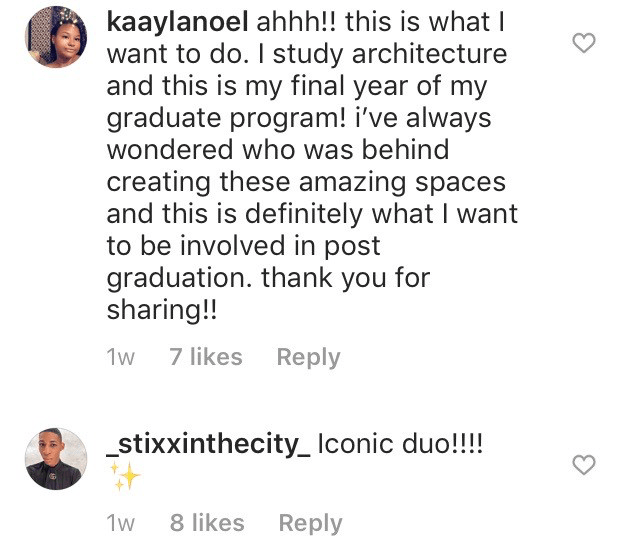The width and height of the screenshot is (640, 545).
Task: Click the "ahhh!!" word in kaaylanoel's comment
Action: tap(290, 22)
